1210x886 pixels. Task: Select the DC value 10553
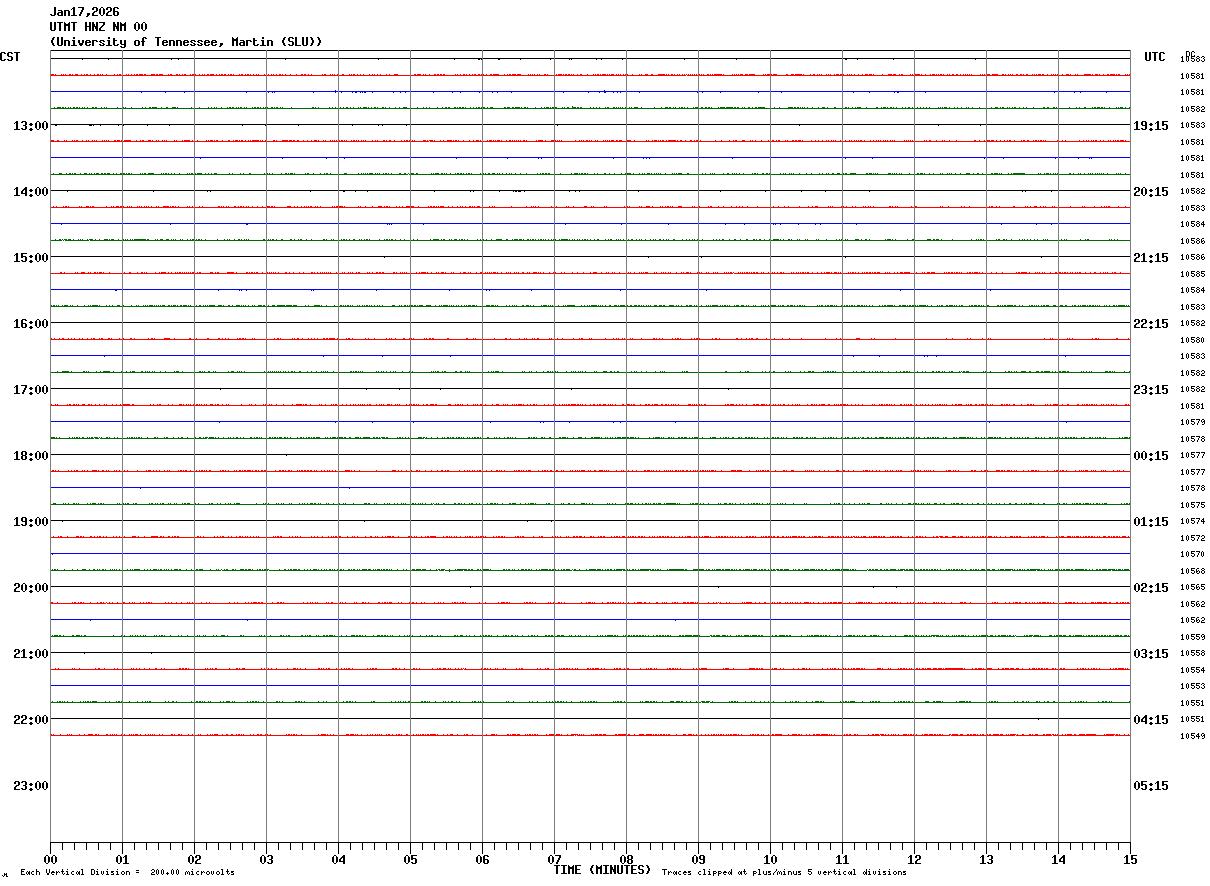(x=1192, y=686)
